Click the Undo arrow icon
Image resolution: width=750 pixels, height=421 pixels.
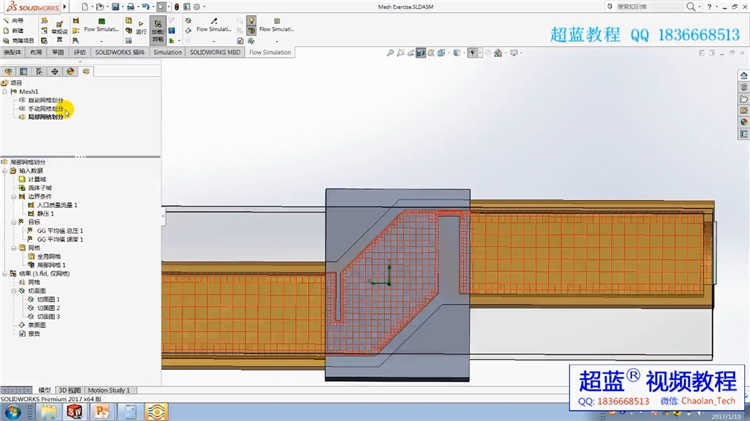click(x=145, y=7)
